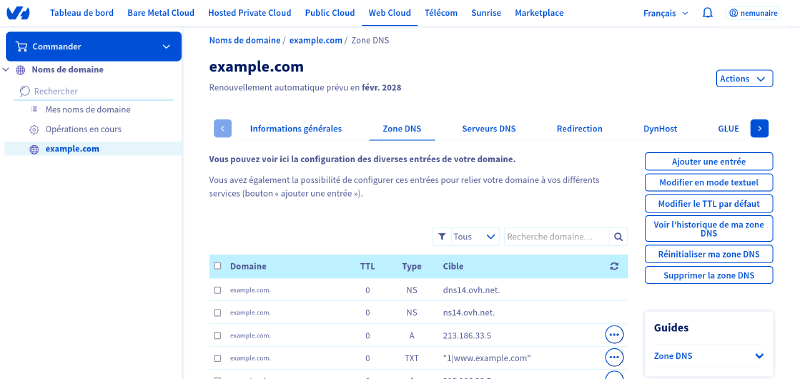
Task: Click Modifier en mode textuel
Action: [709, 182]
